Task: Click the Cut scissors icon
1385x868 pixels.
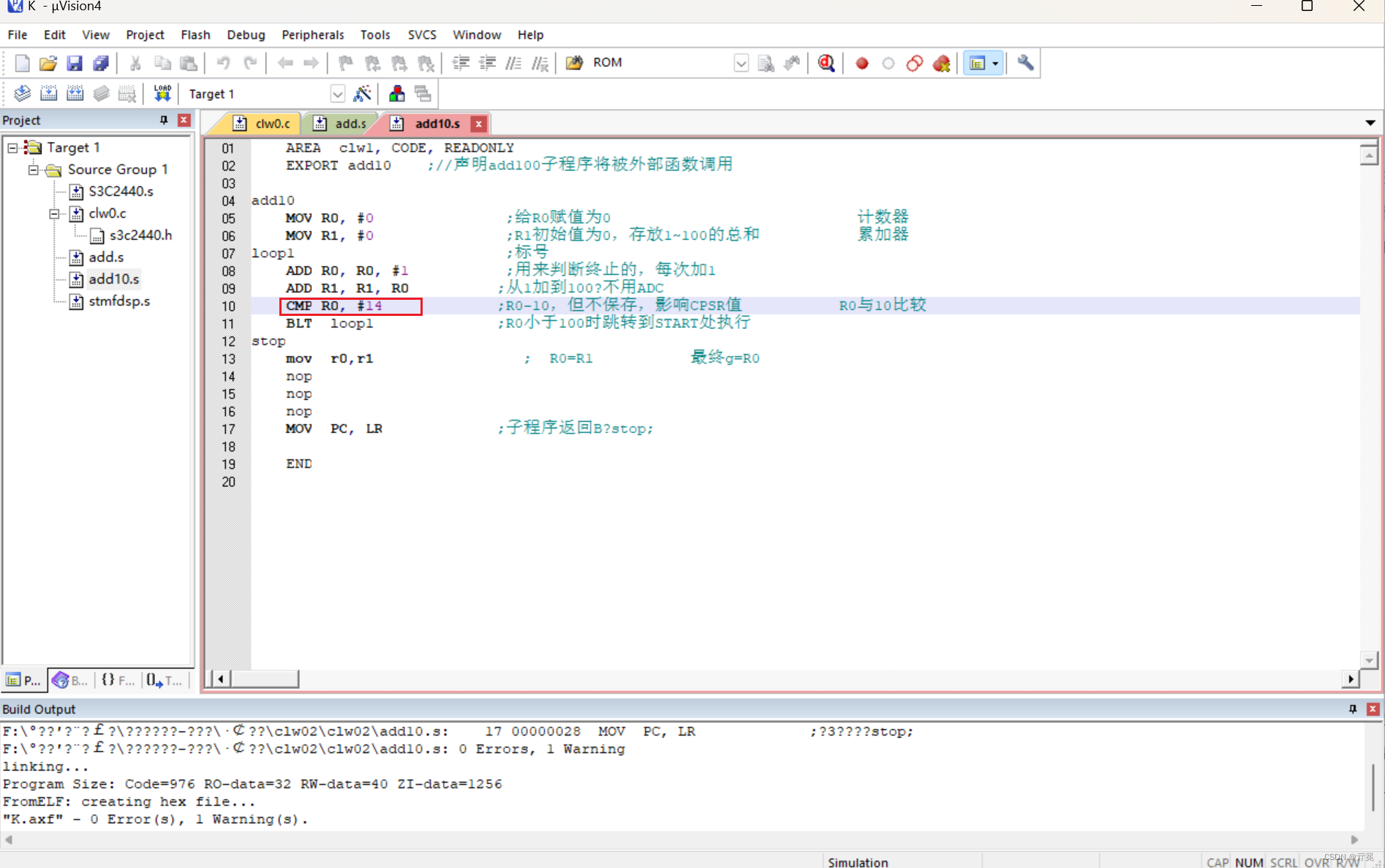Action: tap(135, 64)
